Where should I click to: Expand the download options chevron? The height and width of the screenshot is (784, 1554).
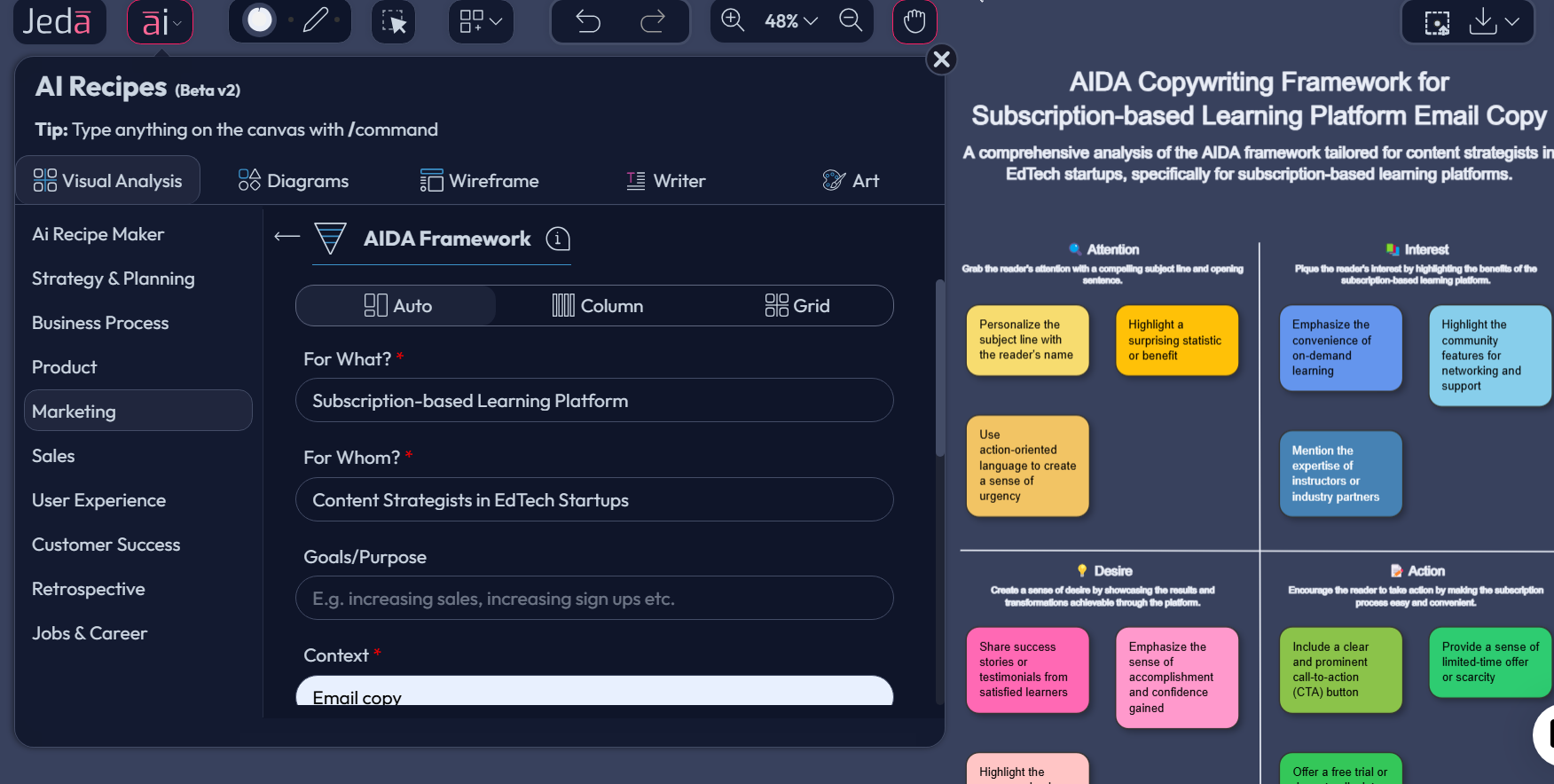(x=1513, y=21)
